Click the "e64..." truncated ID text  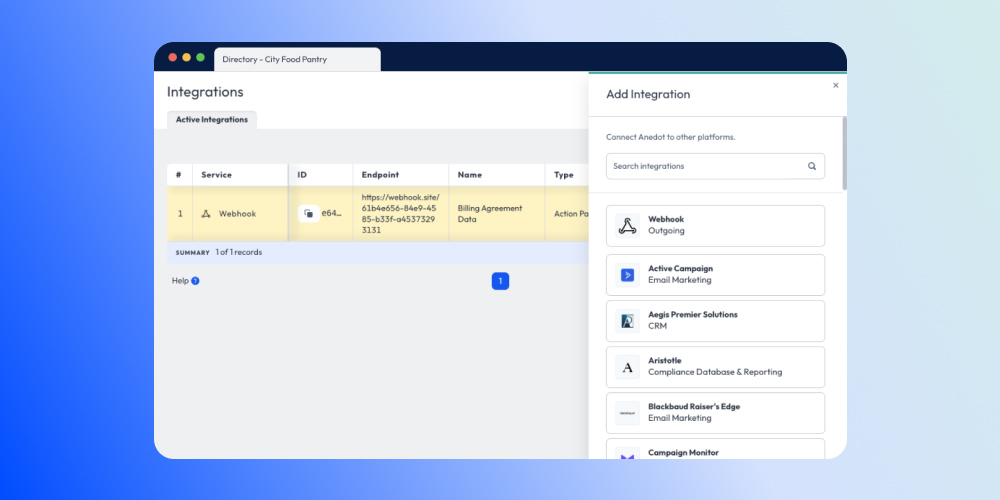tap(332, 213)
